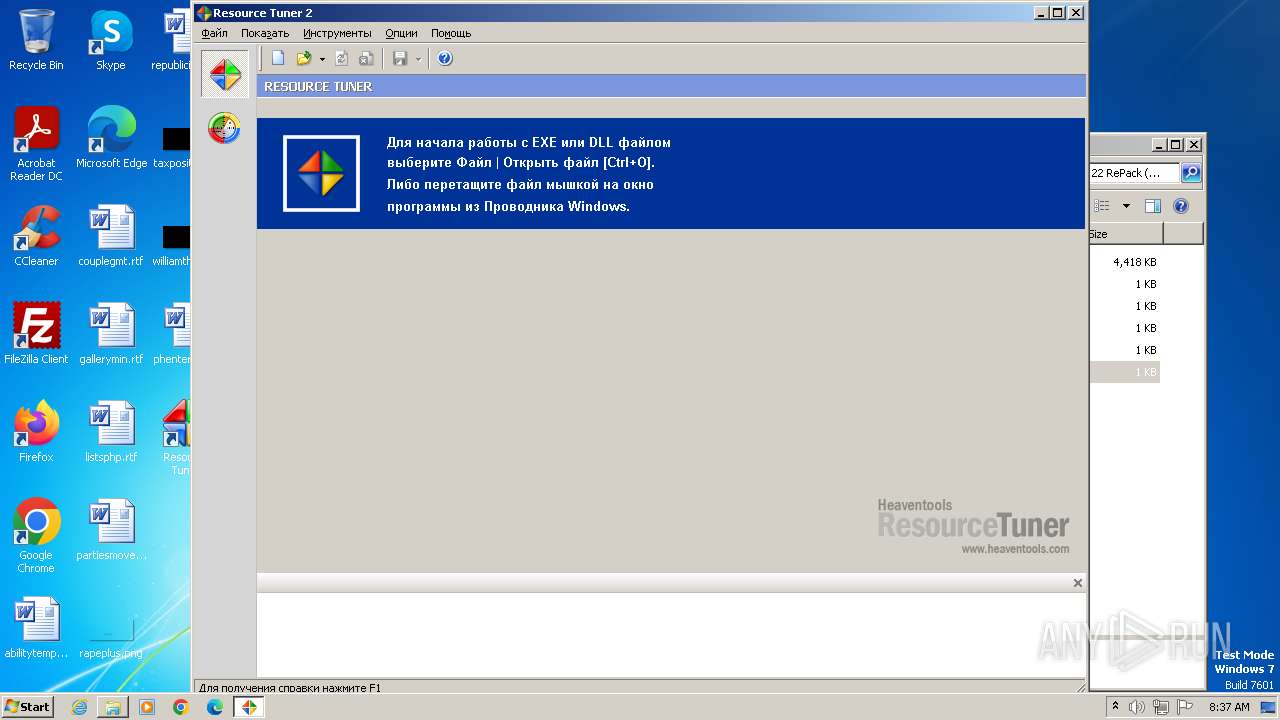Open CCleaner desktop shortcut
Screen dimensions: 1280x720
(x=36, y=236)
